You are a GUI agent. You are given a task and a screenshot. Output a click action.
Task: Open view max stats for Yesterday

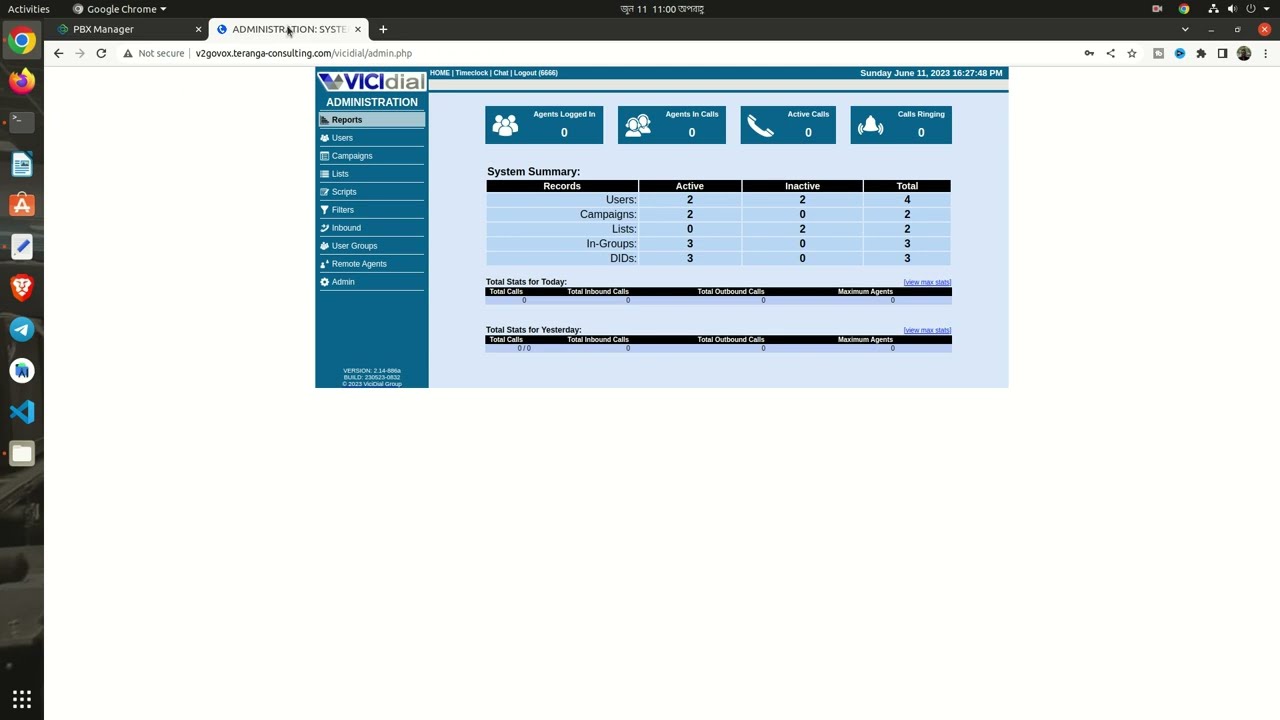pos(927,330)
